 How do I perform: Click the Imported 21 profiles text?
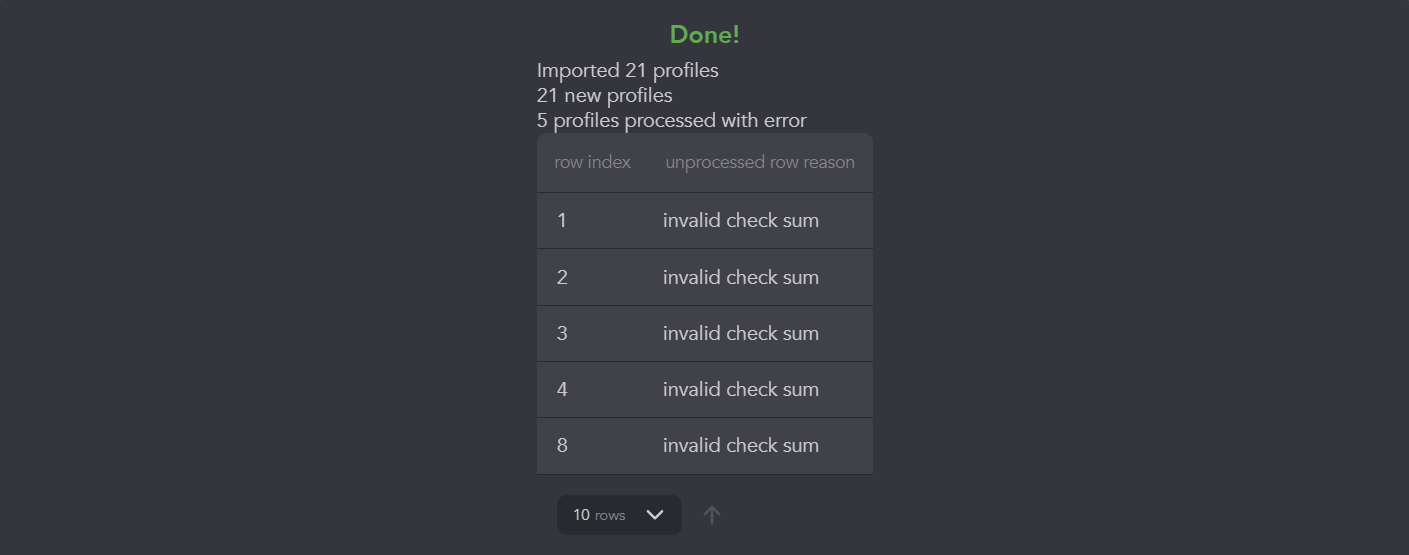[x=628, y=71]
